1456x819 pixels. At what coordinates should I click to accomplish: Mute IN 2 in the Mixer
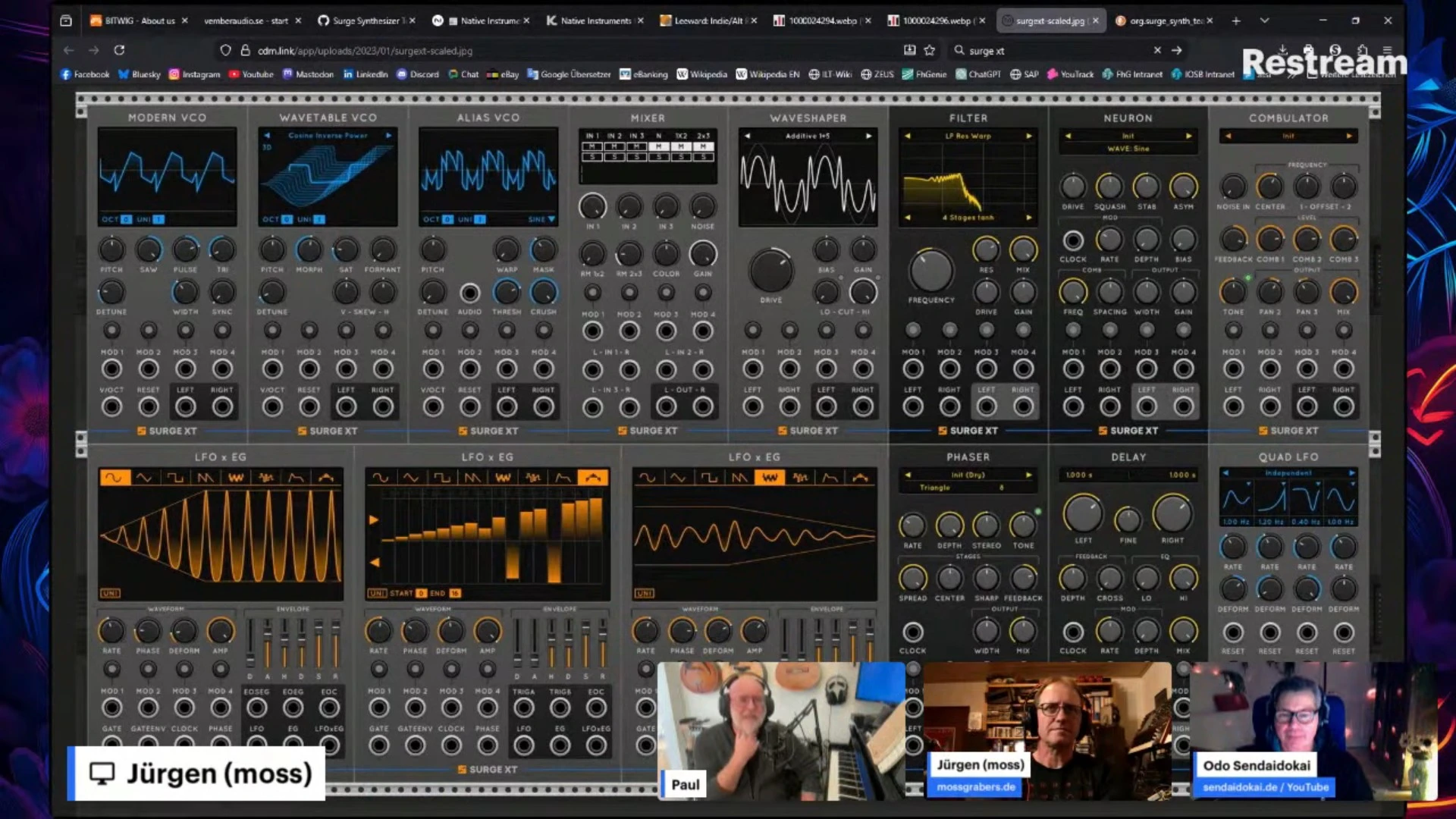pos(614,146)
